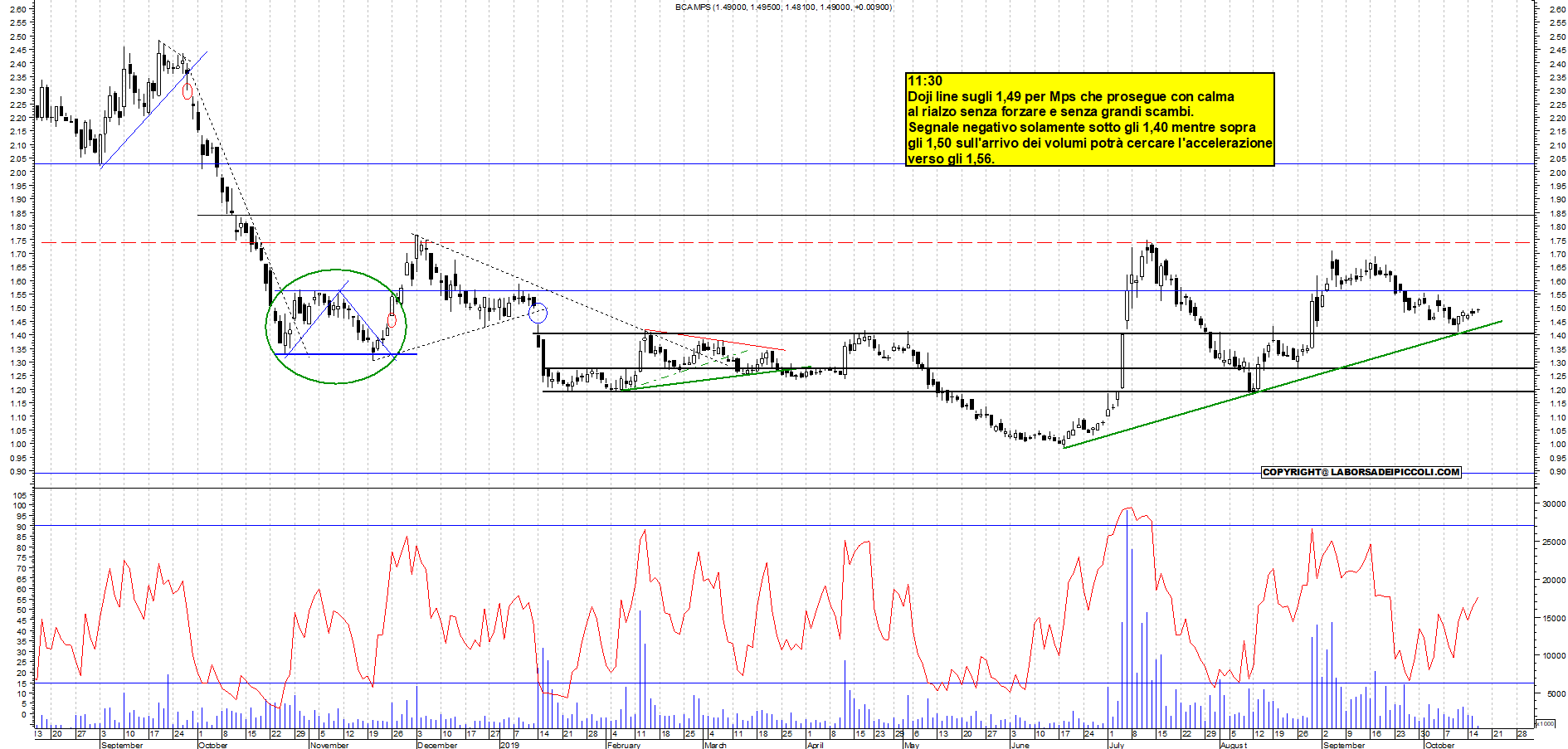Click the 15000 volume axis value

[x=1553, y=618]
